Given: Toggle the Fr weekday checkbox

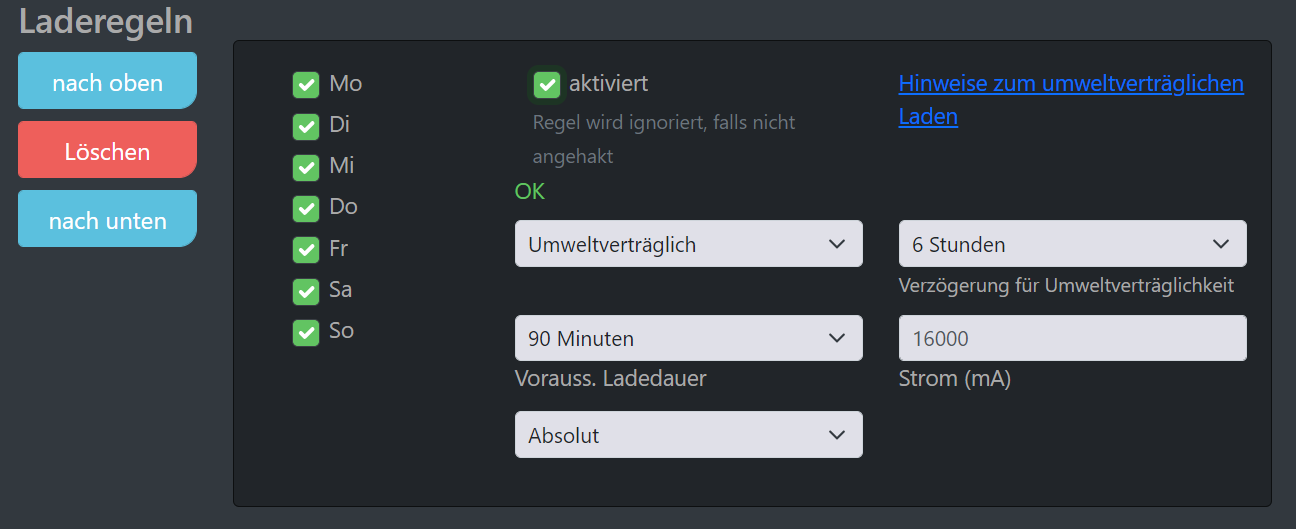Looking at the screenshot, I should pos(306,249).
